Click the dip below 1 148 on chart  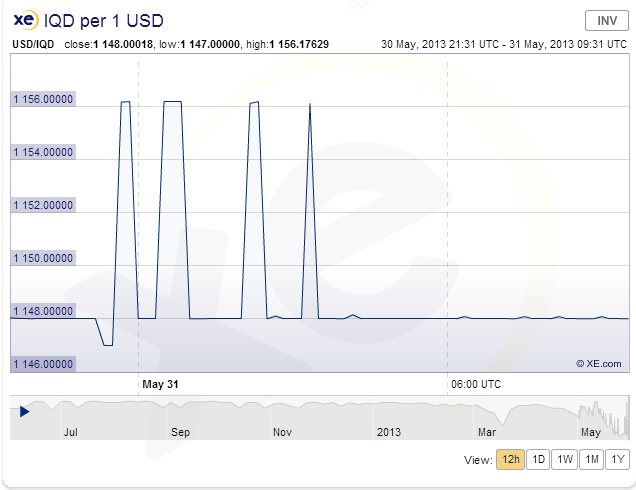click(x=108, y=345)
